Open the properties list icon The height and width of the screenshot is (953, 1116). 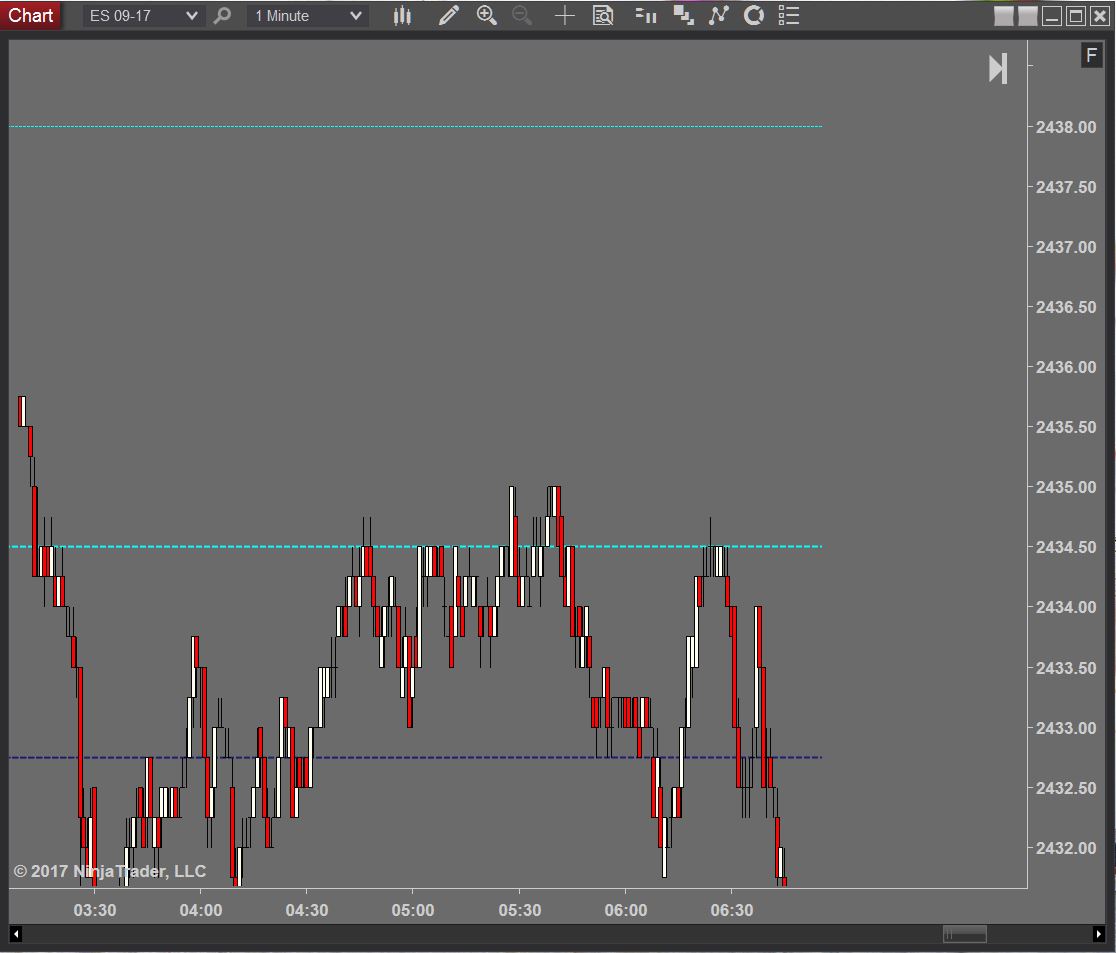[x=789, y=16]
